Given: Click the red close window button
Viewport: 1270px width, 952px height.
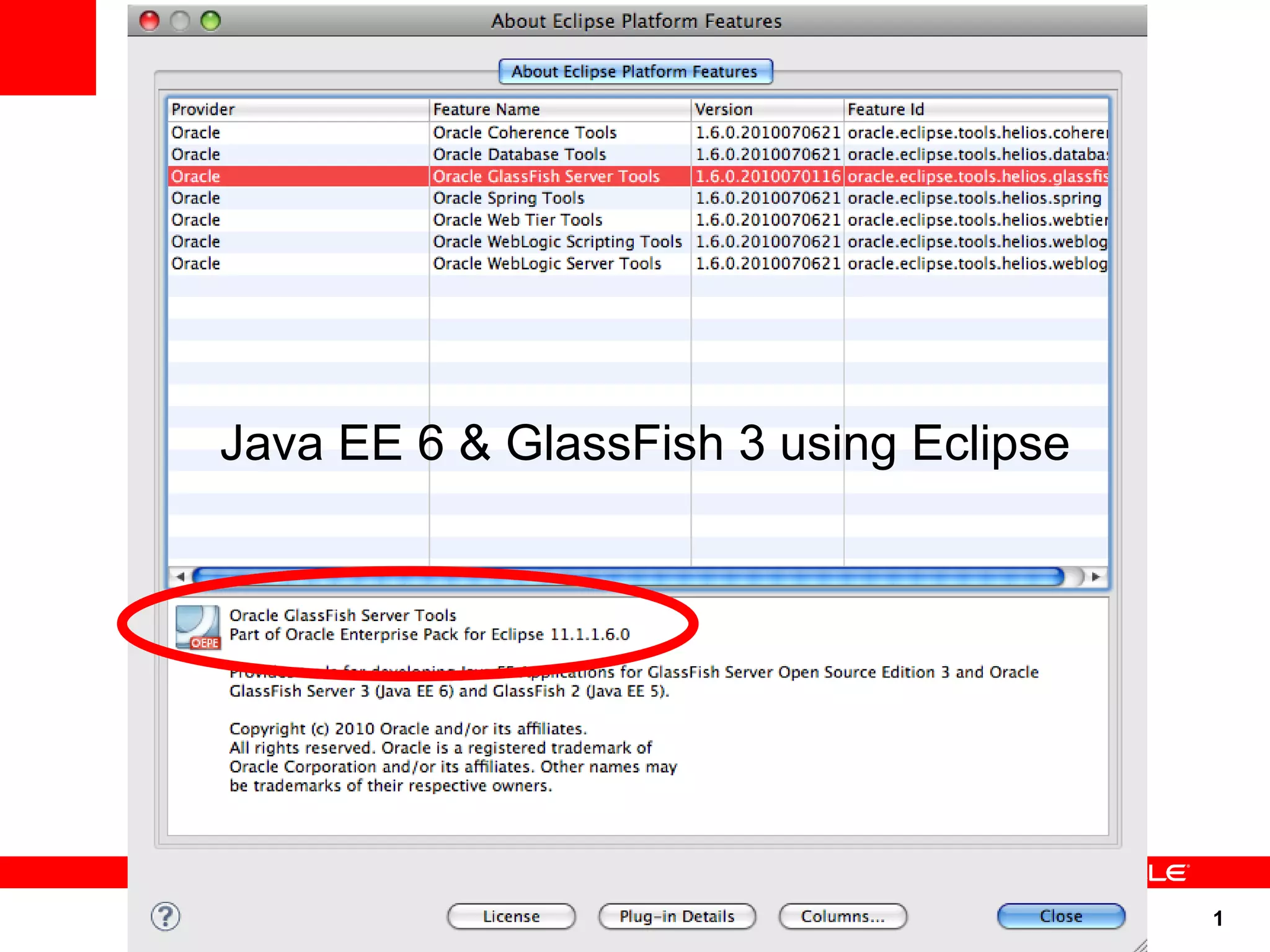Looking at the screenshot, I should point(149,21).
